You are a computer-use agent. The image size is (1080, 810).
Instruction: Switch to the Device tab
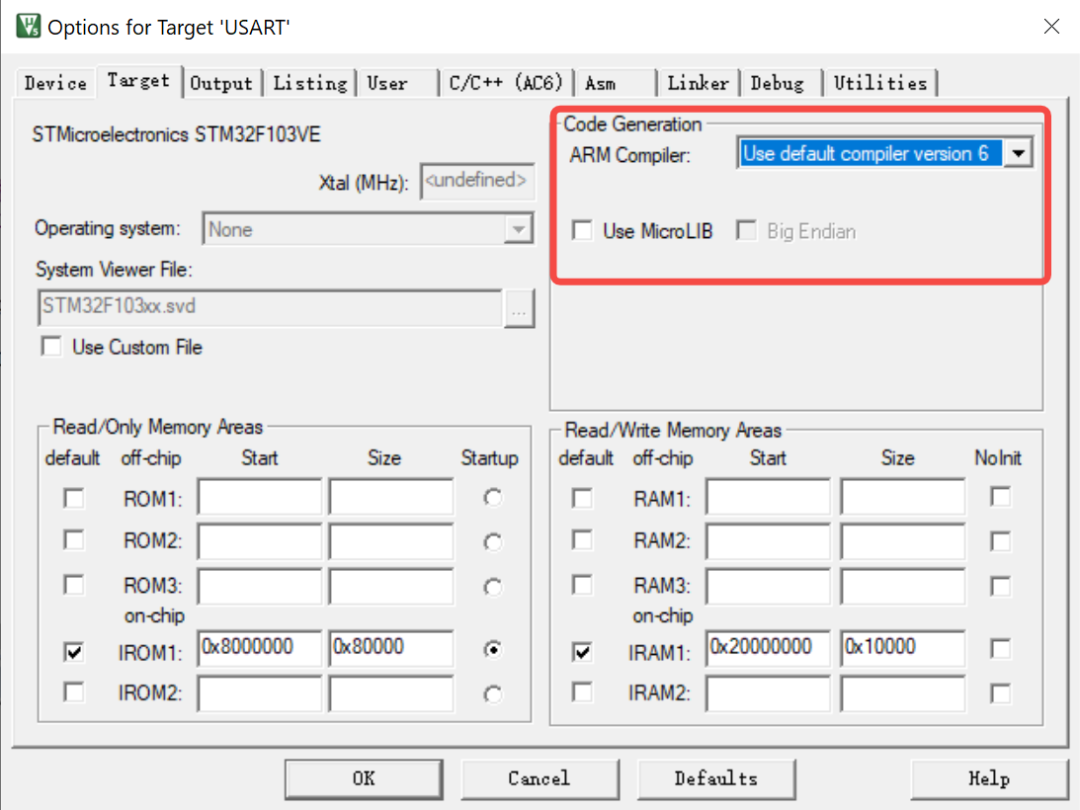click(x=56, y=83)
